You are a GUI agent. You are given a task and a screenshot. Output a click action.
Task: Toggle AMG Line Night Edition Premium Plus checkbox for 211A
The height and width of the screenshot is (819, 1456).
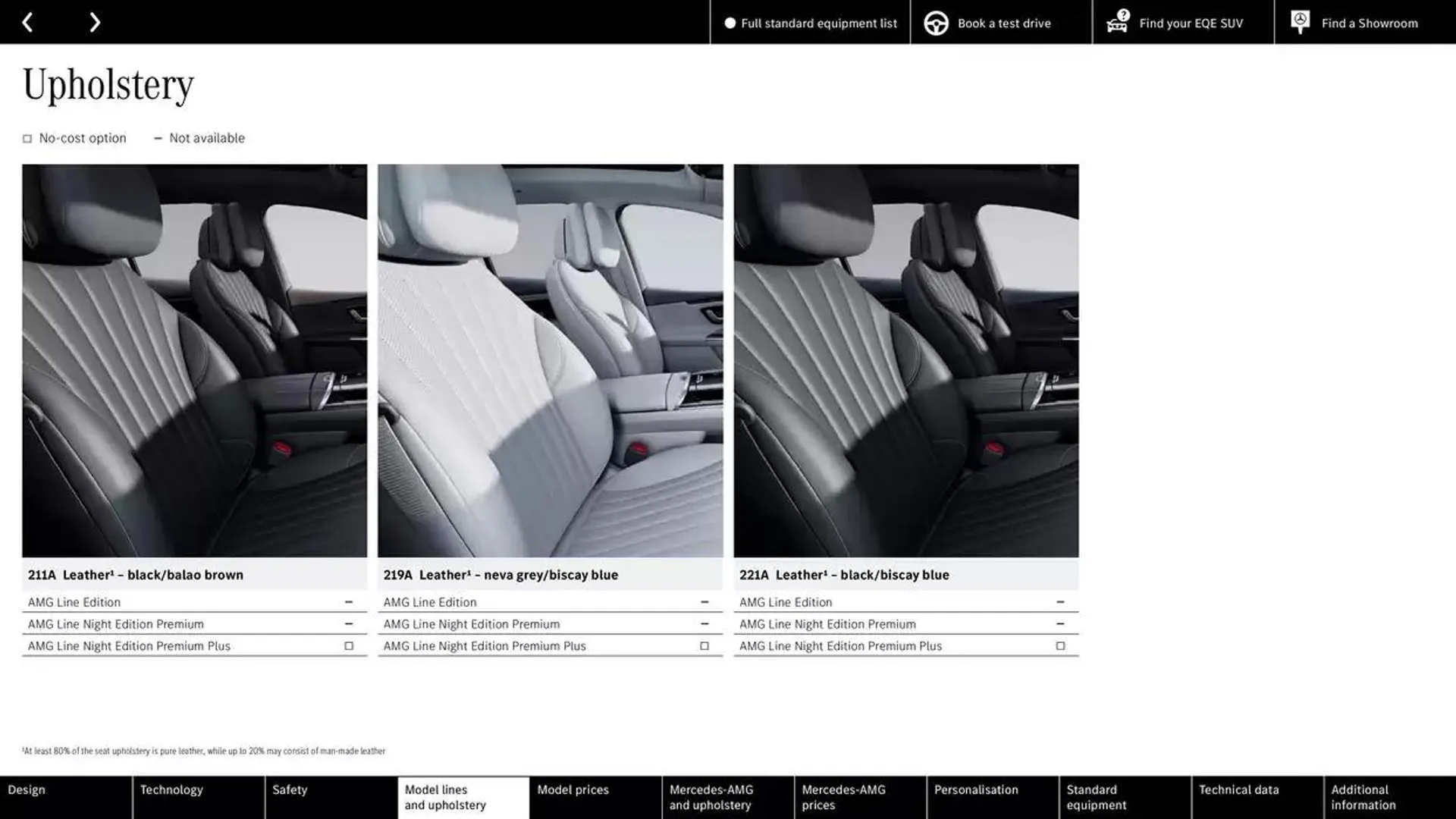pos(347,645)
